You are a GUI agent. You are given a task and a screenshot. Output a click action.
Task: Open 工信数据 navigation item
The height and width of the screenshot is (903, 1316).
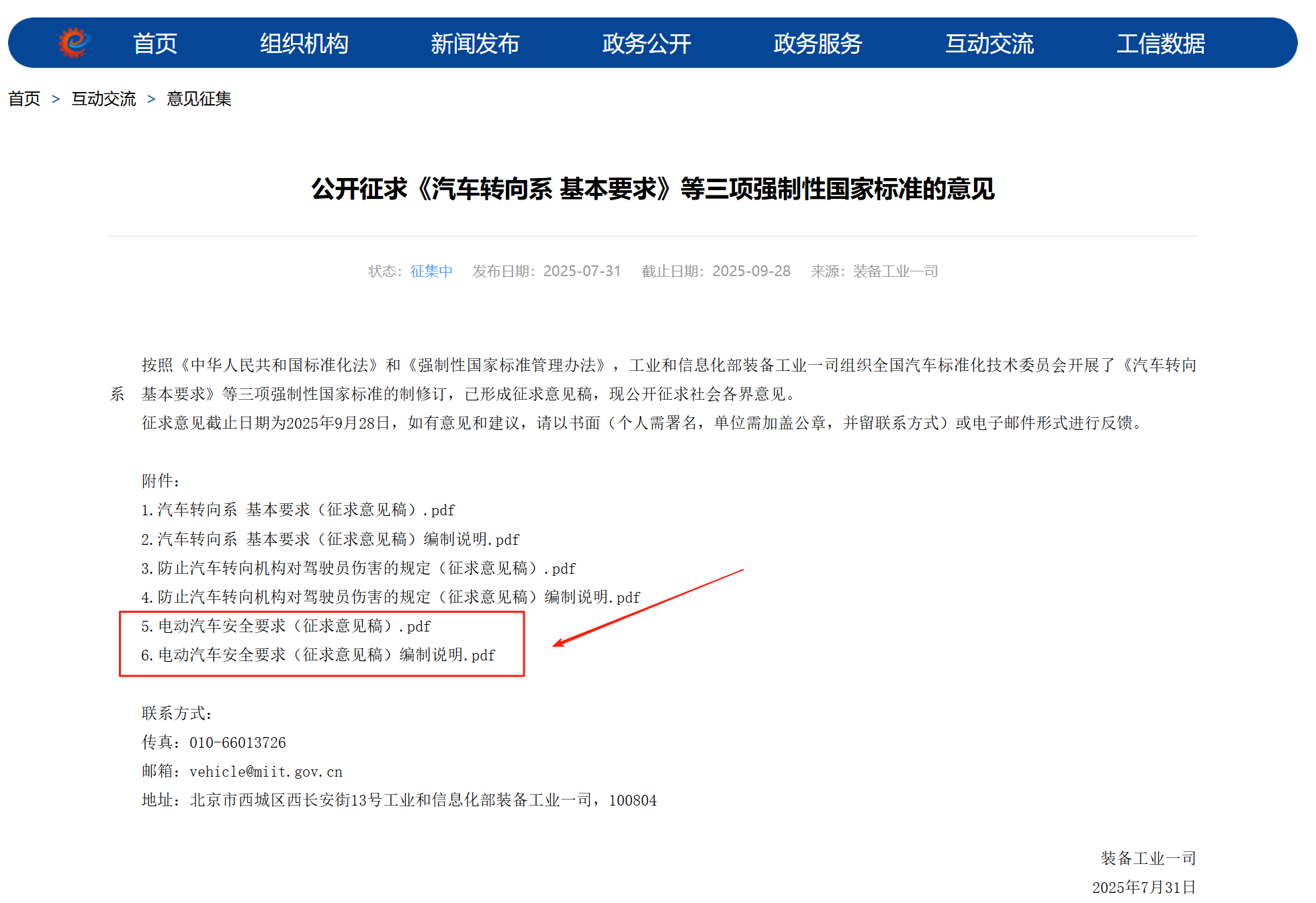[1161, 44]
